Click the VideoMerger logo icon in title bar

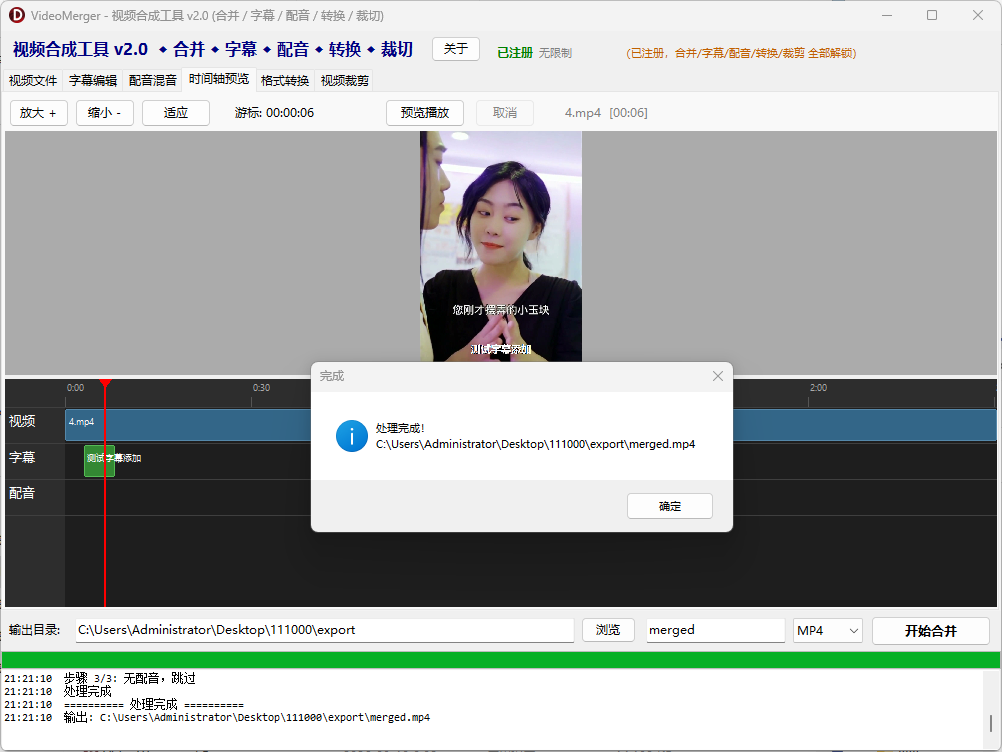[x=17, y=15]
